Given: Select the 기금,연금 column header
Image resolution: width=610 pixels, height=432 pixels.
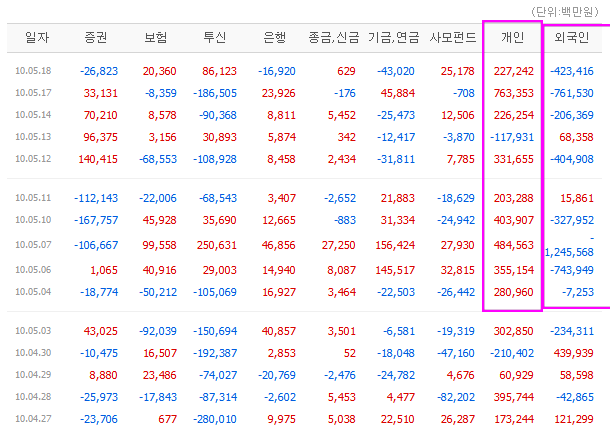Looking at the screenshot, I should [x=394, y=37].
